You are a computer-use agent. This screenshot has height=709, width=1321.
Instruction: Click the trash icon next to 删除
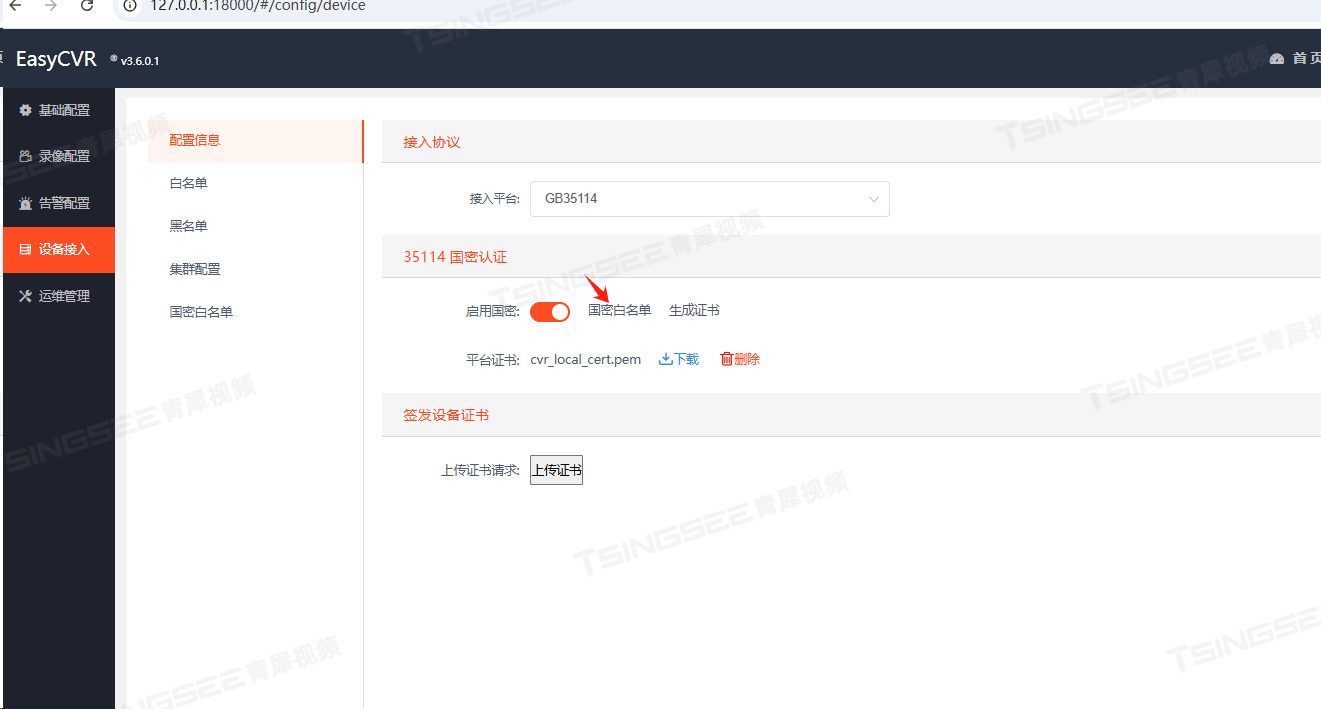pos(727,359)
